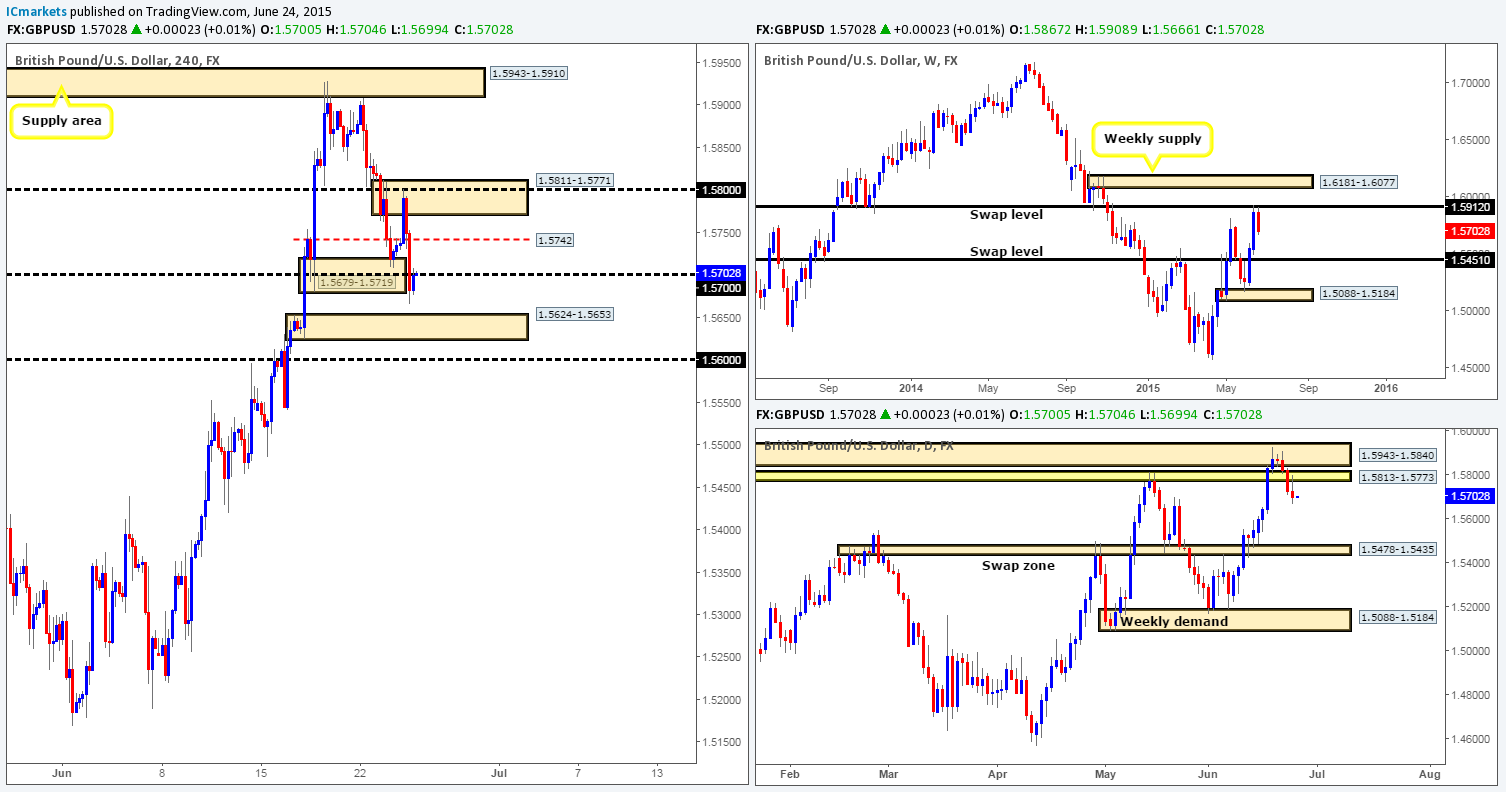The height and width of the screenshot is (792, 1506).
Task: Click the '1.46000' axis value on daily chart
Action: pos(1469,739)
